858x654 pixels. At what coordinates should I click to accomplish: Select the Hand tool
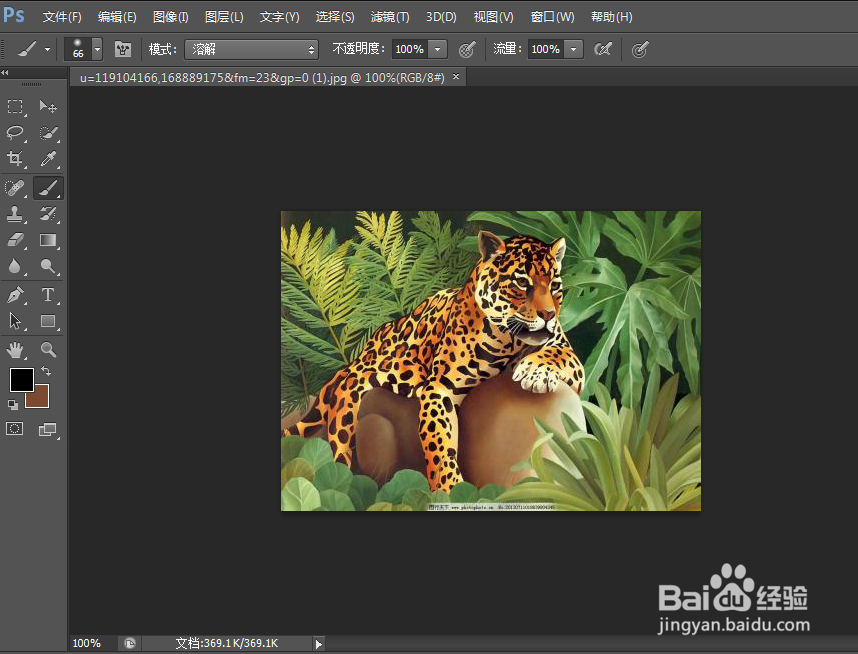(15, 350)
